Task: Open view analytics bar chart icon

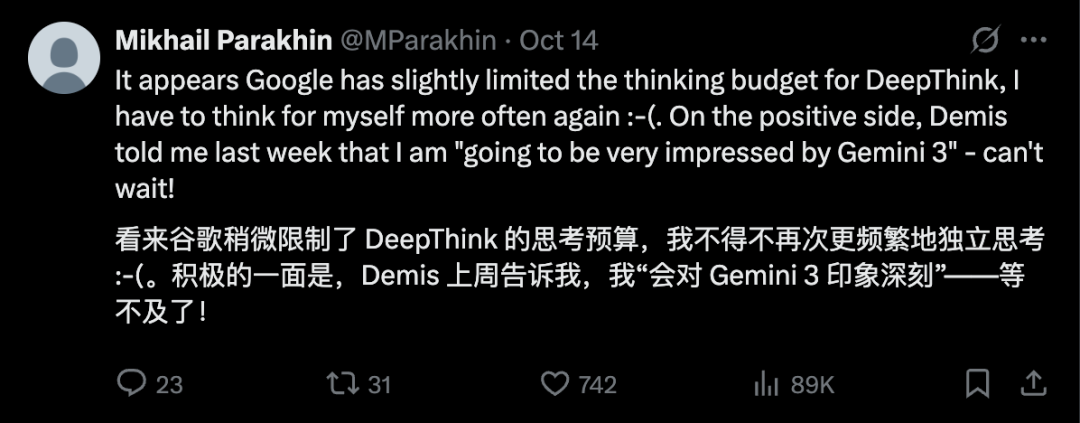Action: click(x=766, y=383)
